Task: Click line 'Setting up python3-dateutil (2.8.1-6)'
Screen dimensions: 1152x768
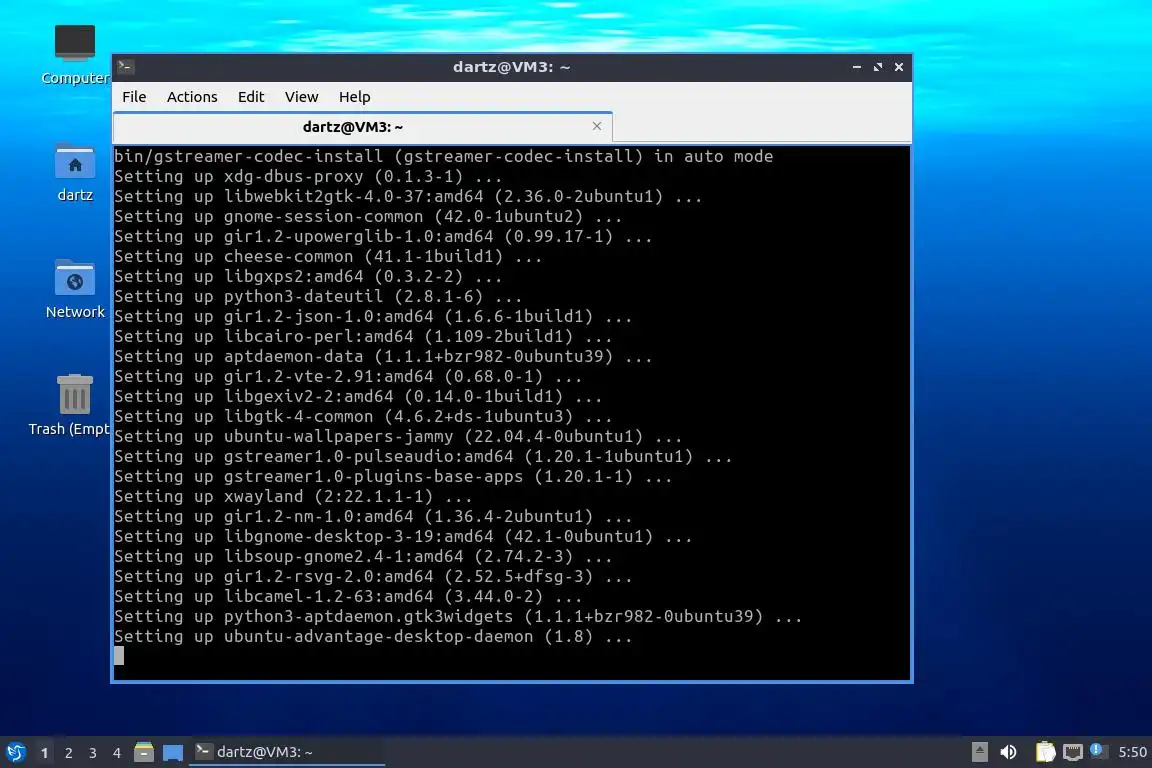Action: point(318,297)
